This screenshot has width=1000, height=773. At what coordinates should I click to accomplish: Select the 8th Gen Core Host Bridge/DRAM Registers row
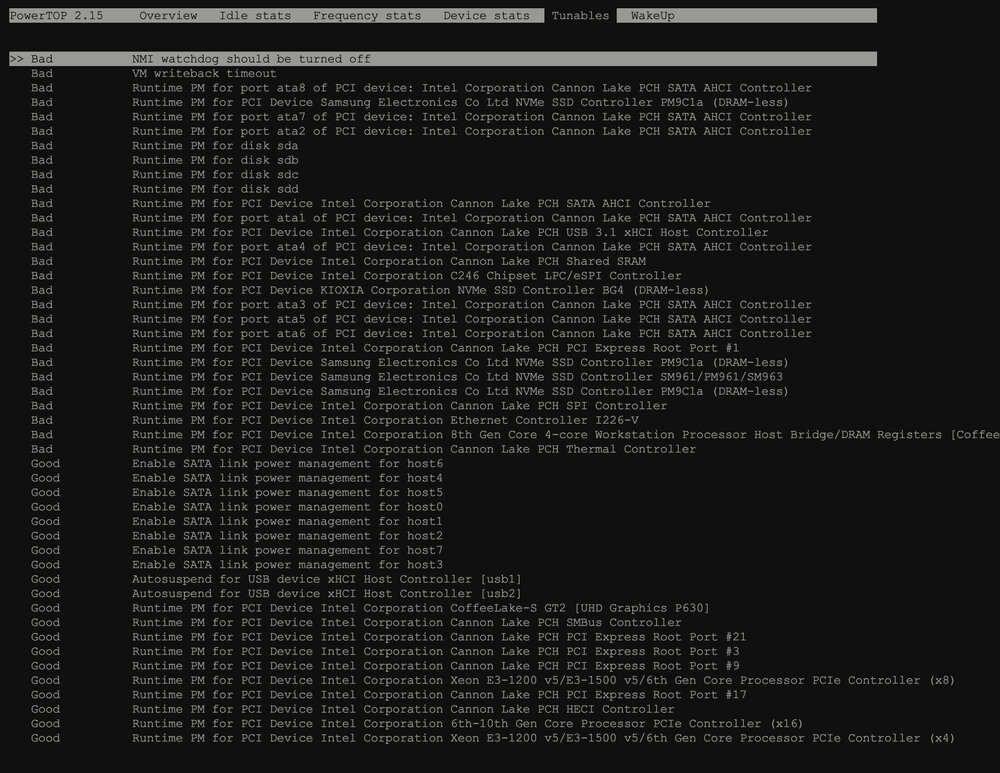[515, 435]
